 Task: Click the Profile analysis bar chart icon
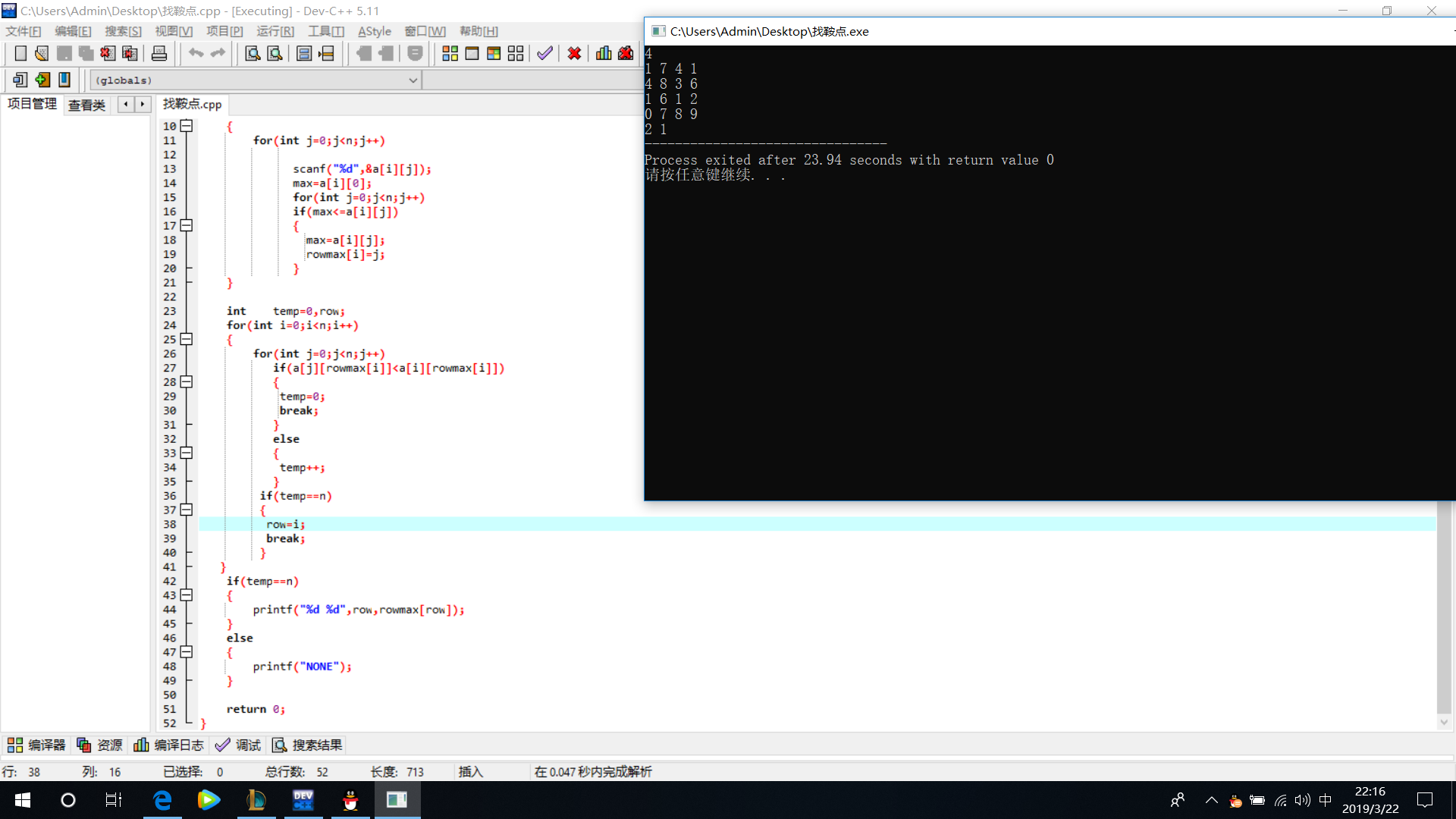tap(604, 53)
